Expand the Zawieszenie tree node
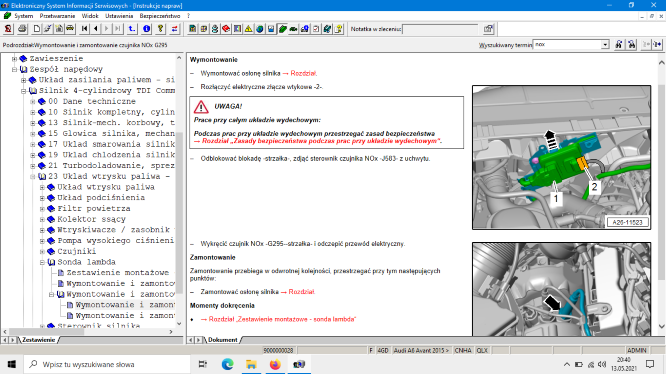Image resolution: width=666 pixels, height=374 pixels. [x=14, y=59]
